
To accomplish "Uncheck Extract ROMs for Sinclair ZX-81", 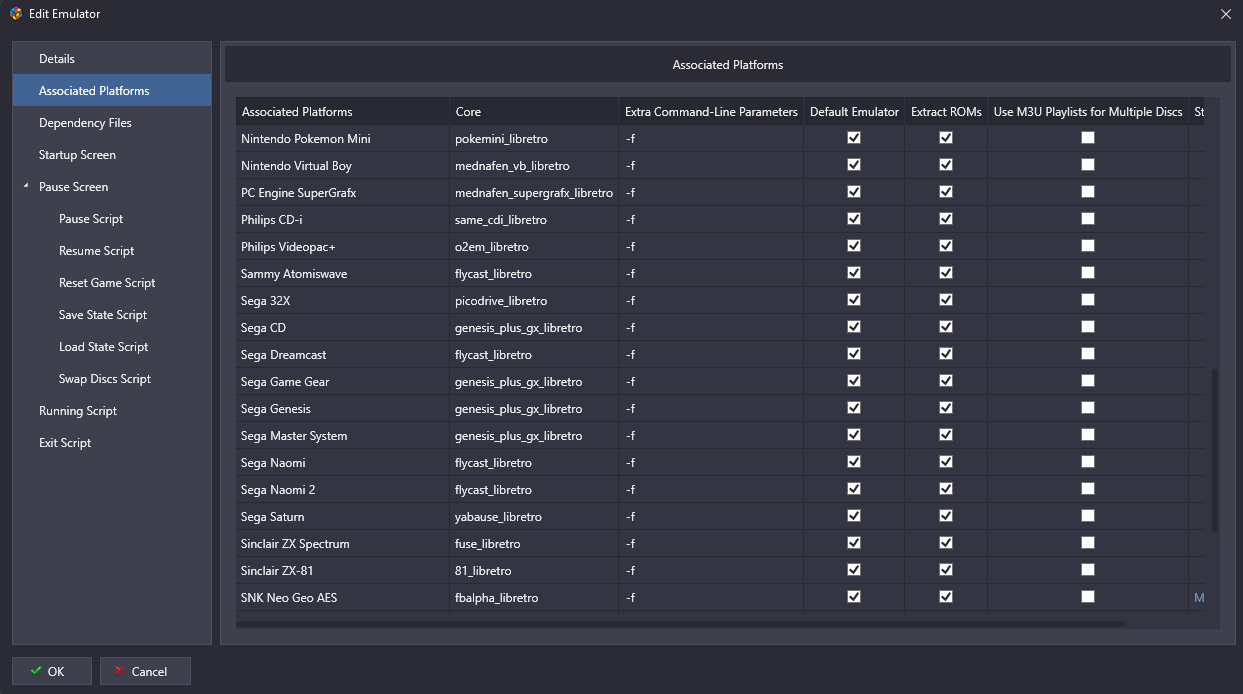I will [946, 570].
